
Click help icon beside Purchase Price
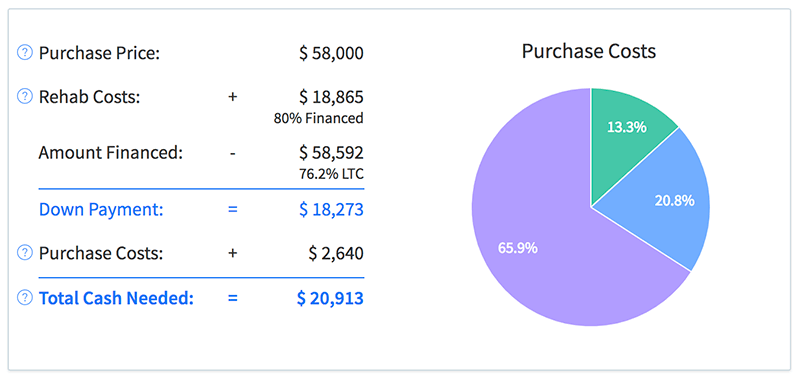(25, 53)
